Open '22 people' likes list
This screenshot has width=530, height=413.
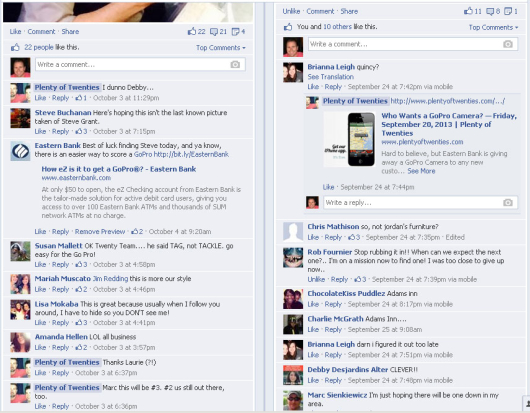point(39,47)
